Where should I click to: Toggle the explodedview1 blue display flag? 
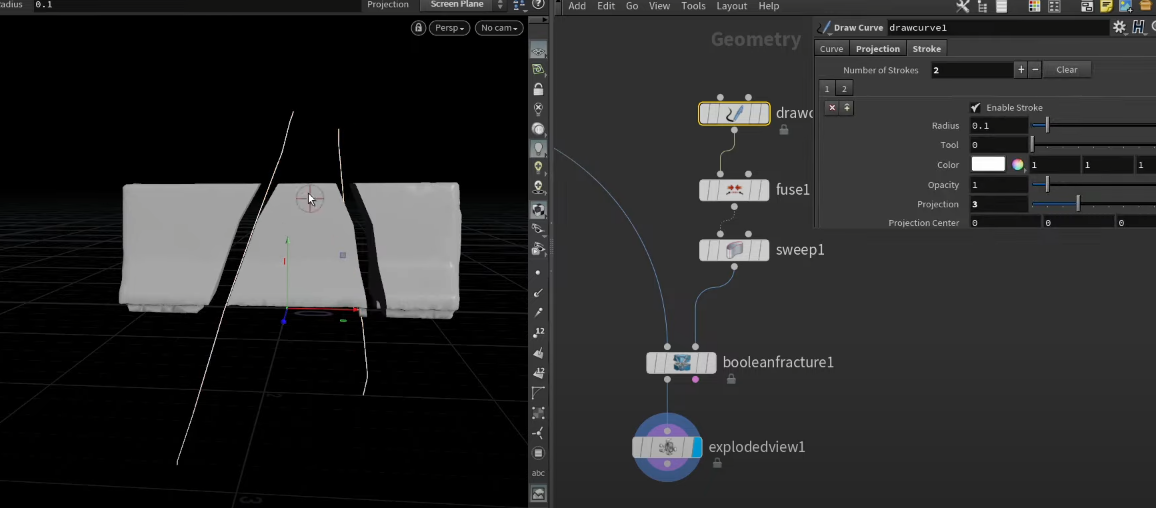pyautogui.click(x=697, y=447)
